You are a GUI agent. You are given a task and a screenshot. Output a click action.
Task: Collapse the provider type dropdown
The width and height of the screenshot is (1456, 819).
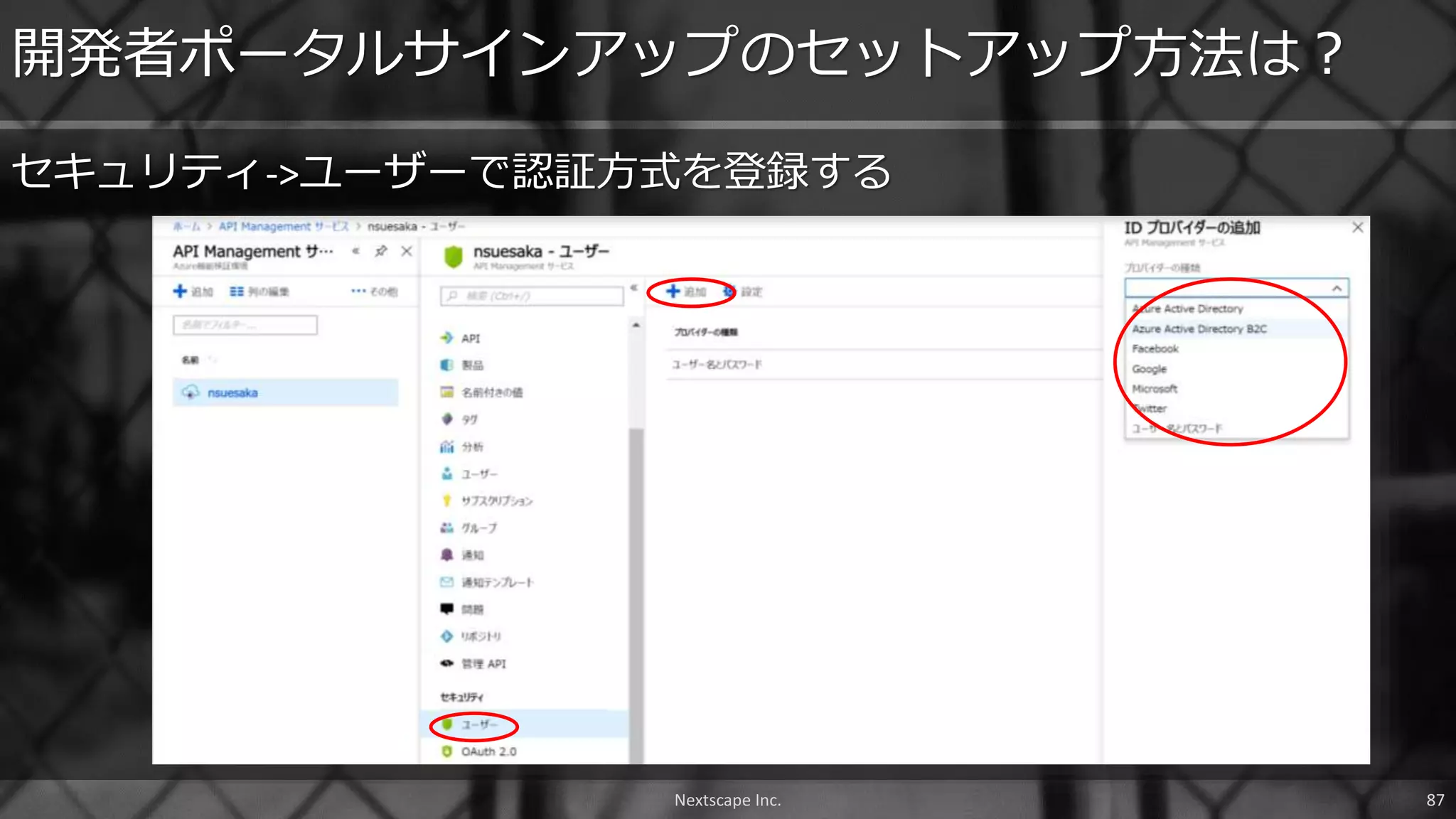click(1337, 288)
